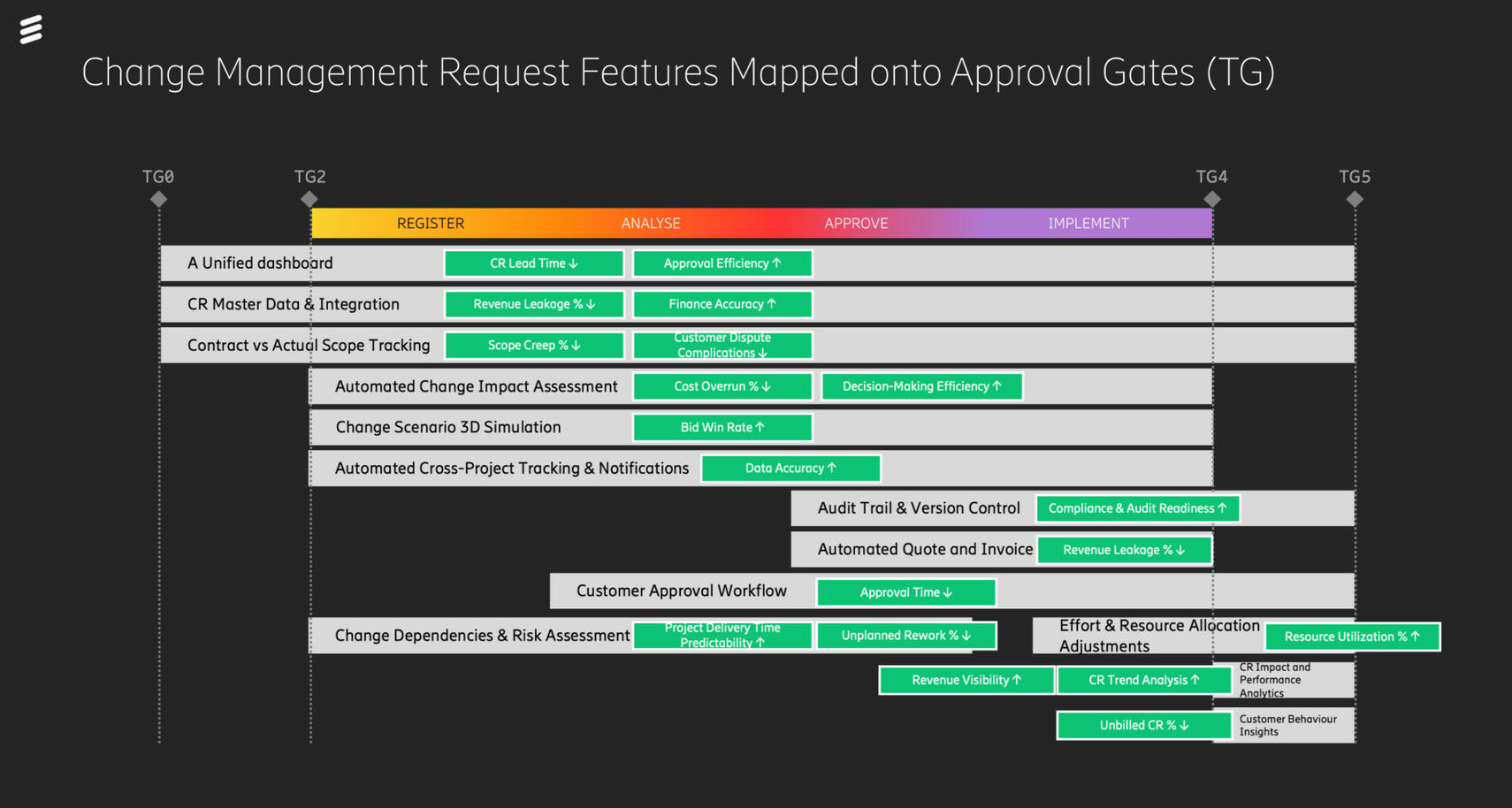Screen dimensions: 1512x808
Task: Select the Customer Approval Workflow row label
Action: coord(681,591)
